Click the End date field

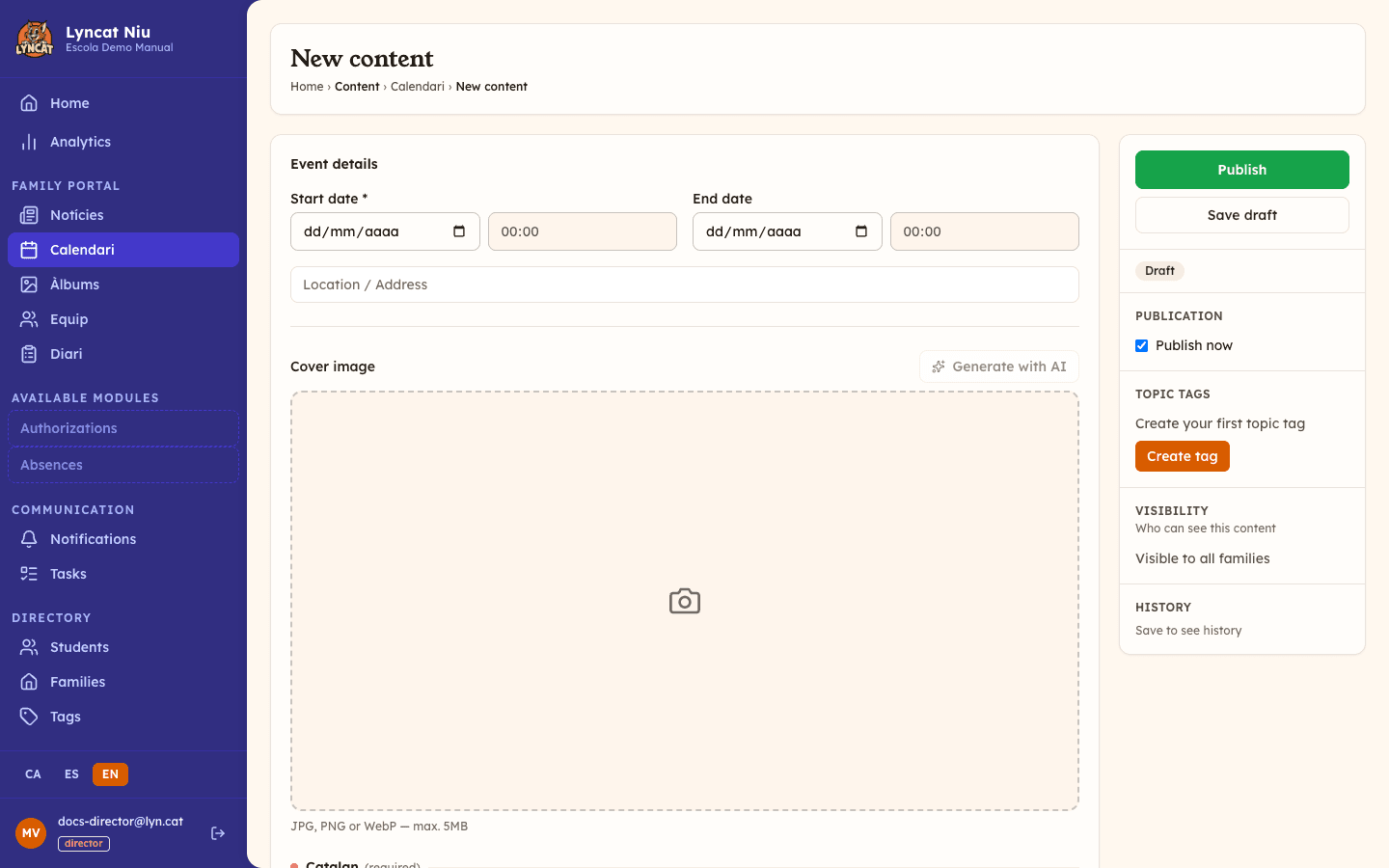click(787, 231)
